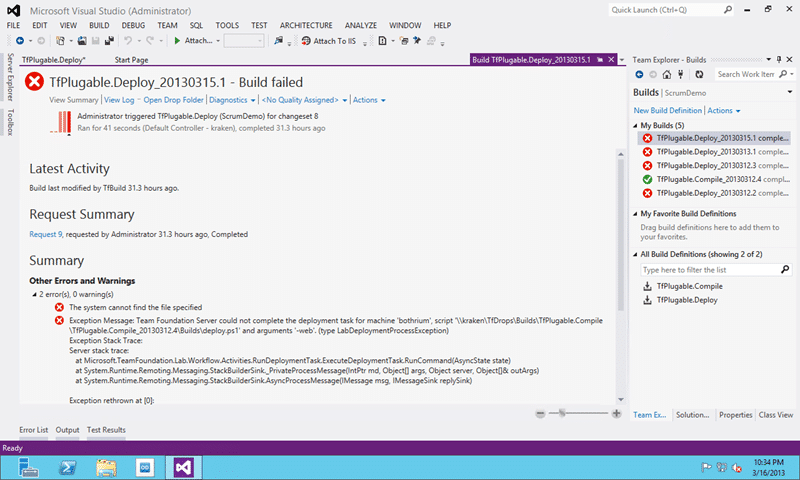Click the Action Center flag tray icon
Screen dimensions: 800x480
[707, 467]
